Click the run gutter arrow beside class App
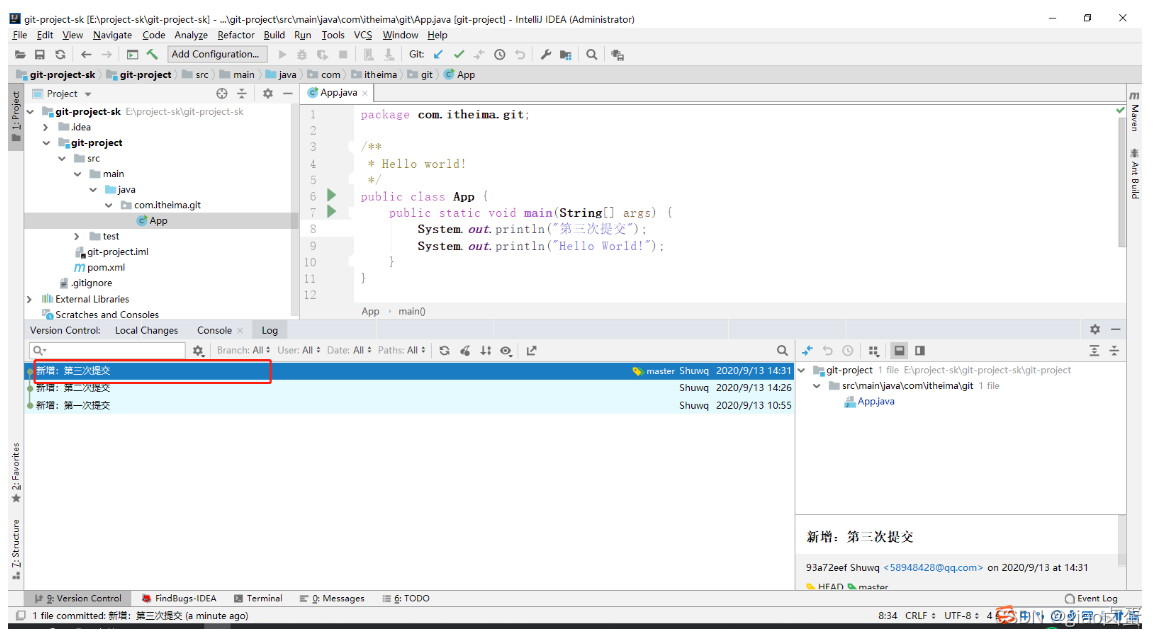This screenshot has width=1157, height=637. [x=331, y=196]
